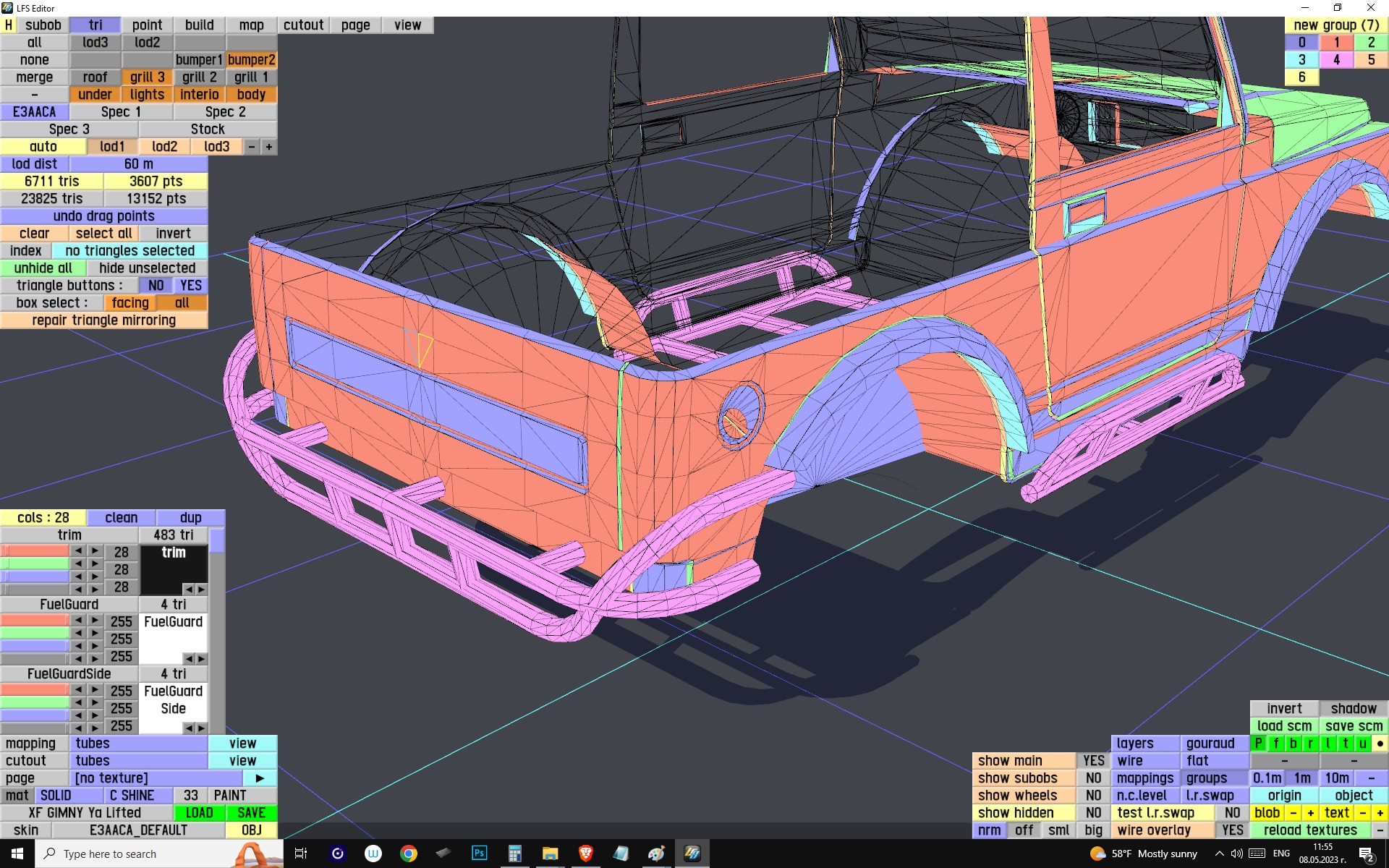
Task: Switch to the cutout mode tab
Action: click(303, 25)
